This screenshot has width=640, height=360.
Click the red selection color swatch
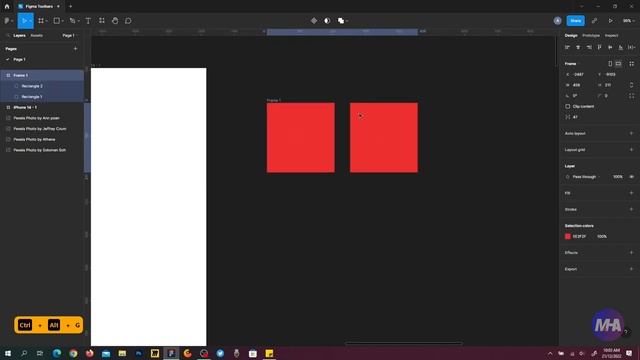point(568,236)
